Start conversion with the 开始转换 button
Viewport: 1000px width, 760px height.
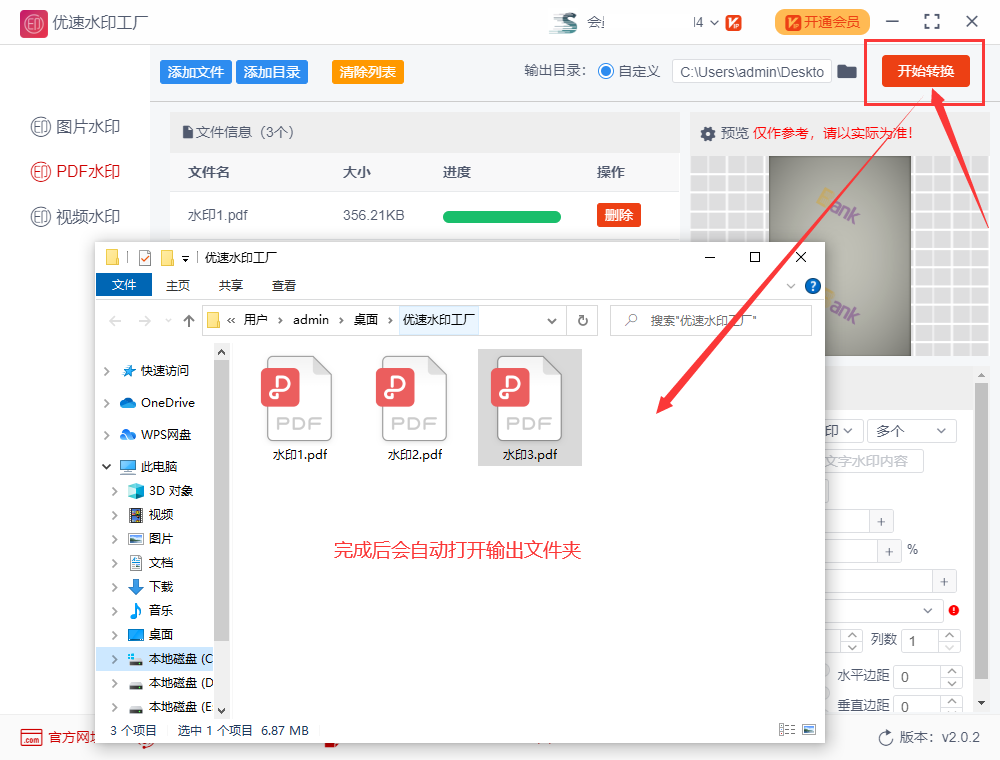click(925, 72)
